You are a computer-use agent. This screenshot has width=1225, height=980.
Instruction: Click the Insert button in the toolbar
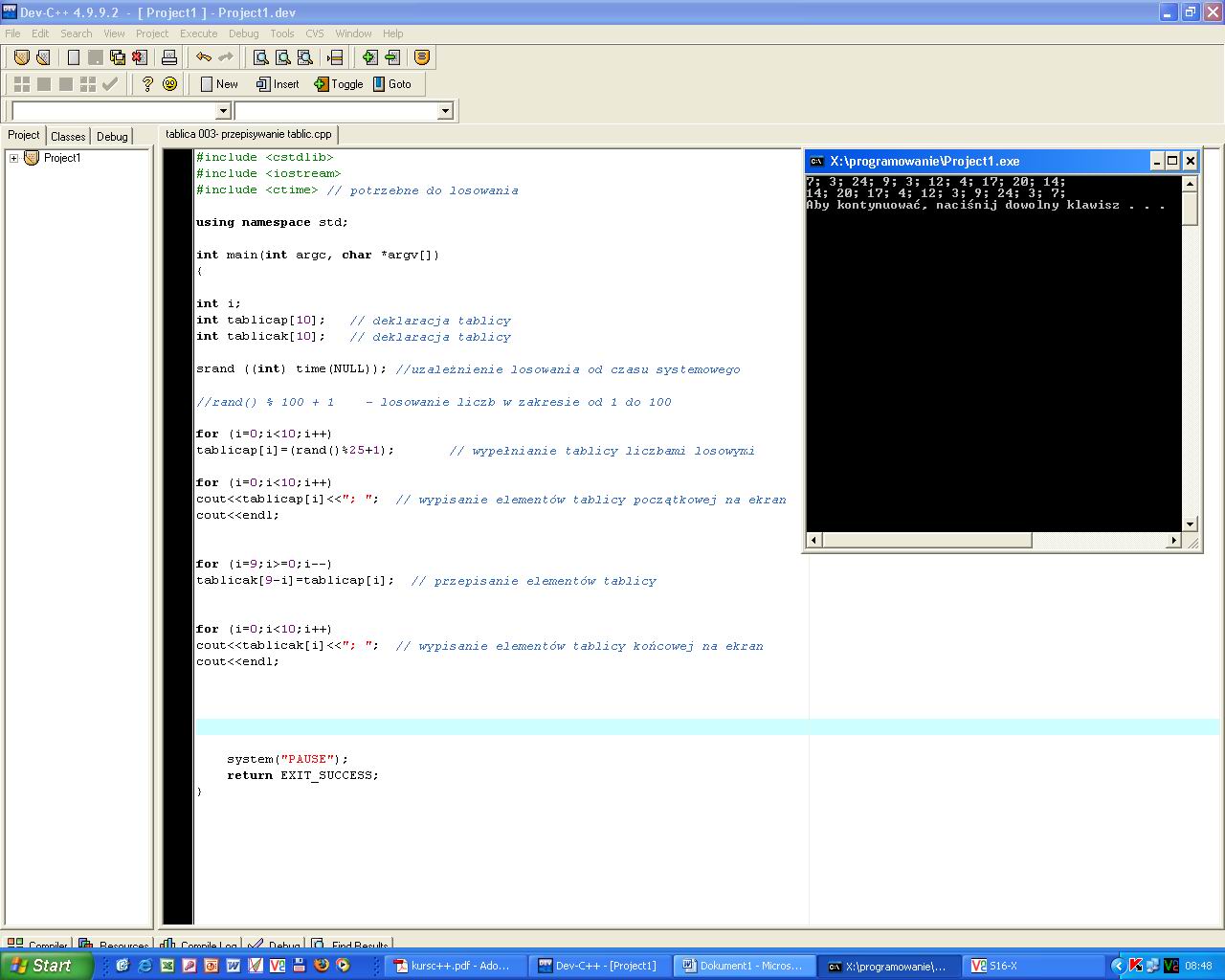278,84
